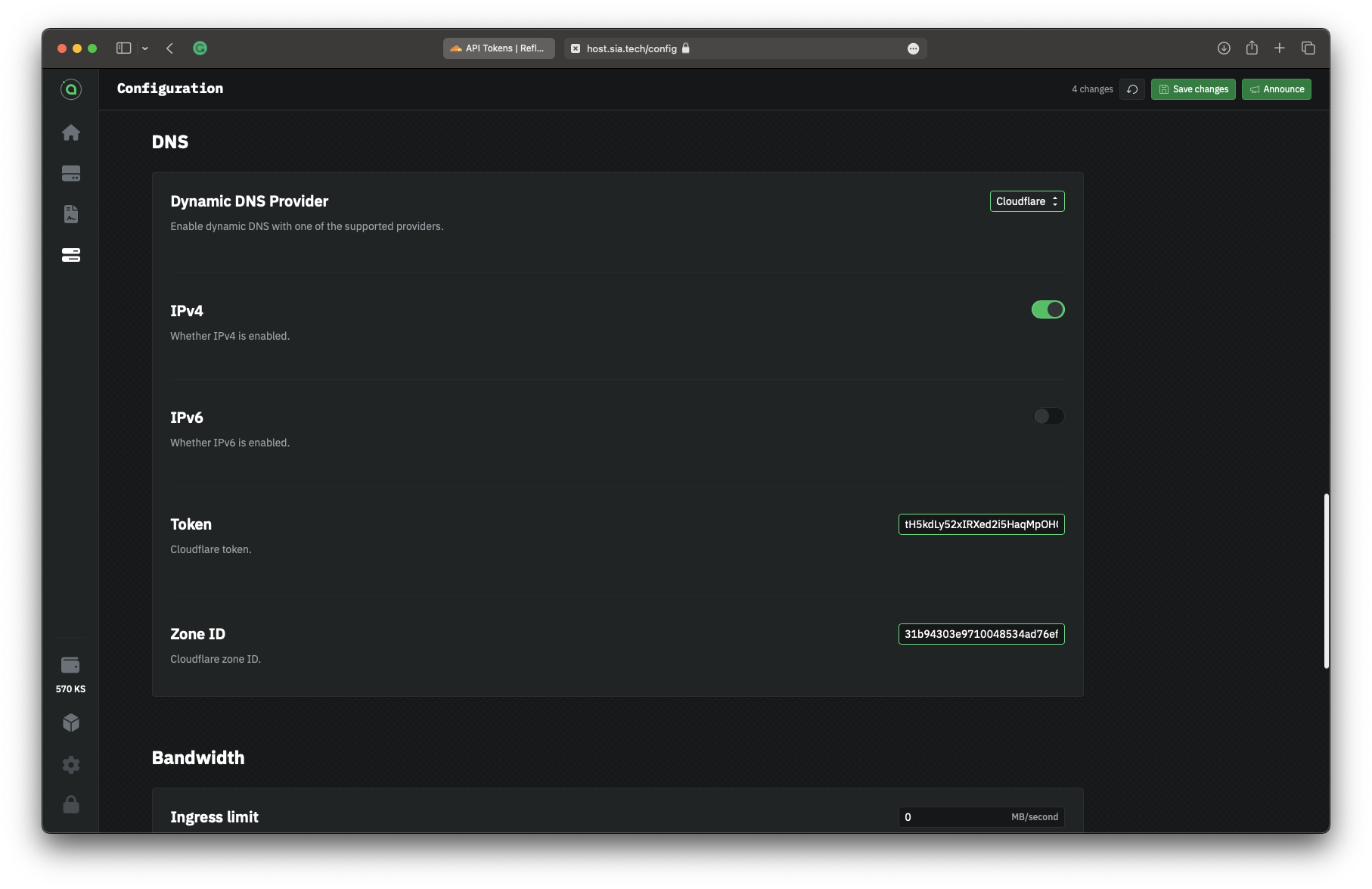Select the Configuration icon in sidebar

(71, 255)
